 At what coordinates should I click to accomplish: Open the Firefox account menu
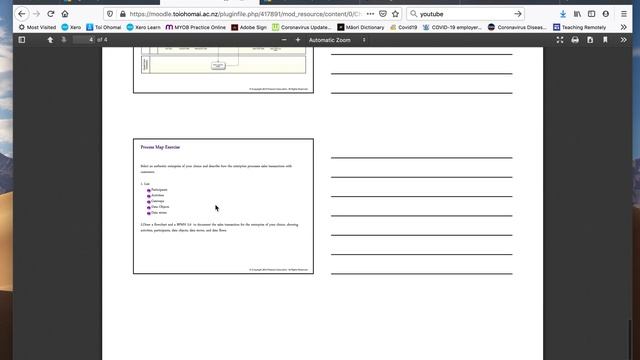(606, 14)
